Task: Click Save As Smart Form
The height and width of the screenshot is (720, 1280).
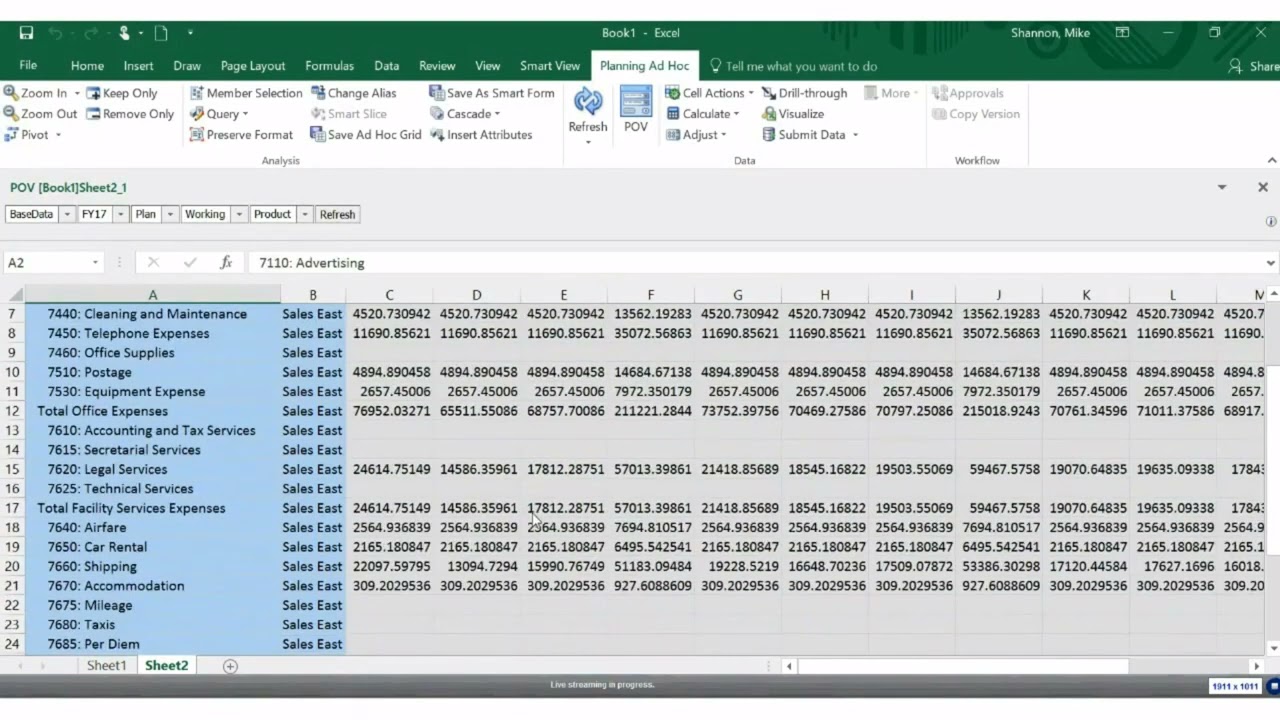Action: (492, 93)
